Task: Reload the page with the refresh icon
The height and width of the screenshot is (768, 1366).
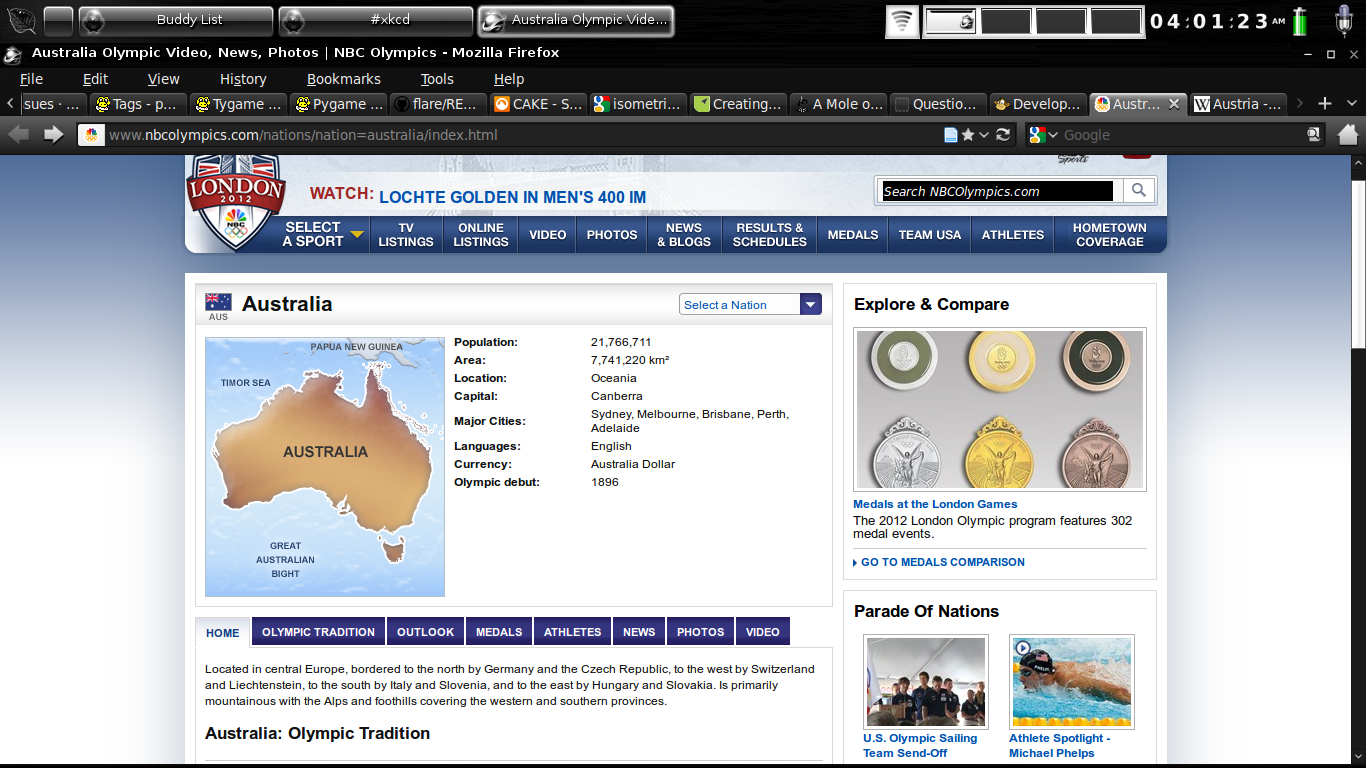Action: pyautogui.click(x=1003, y=135)
